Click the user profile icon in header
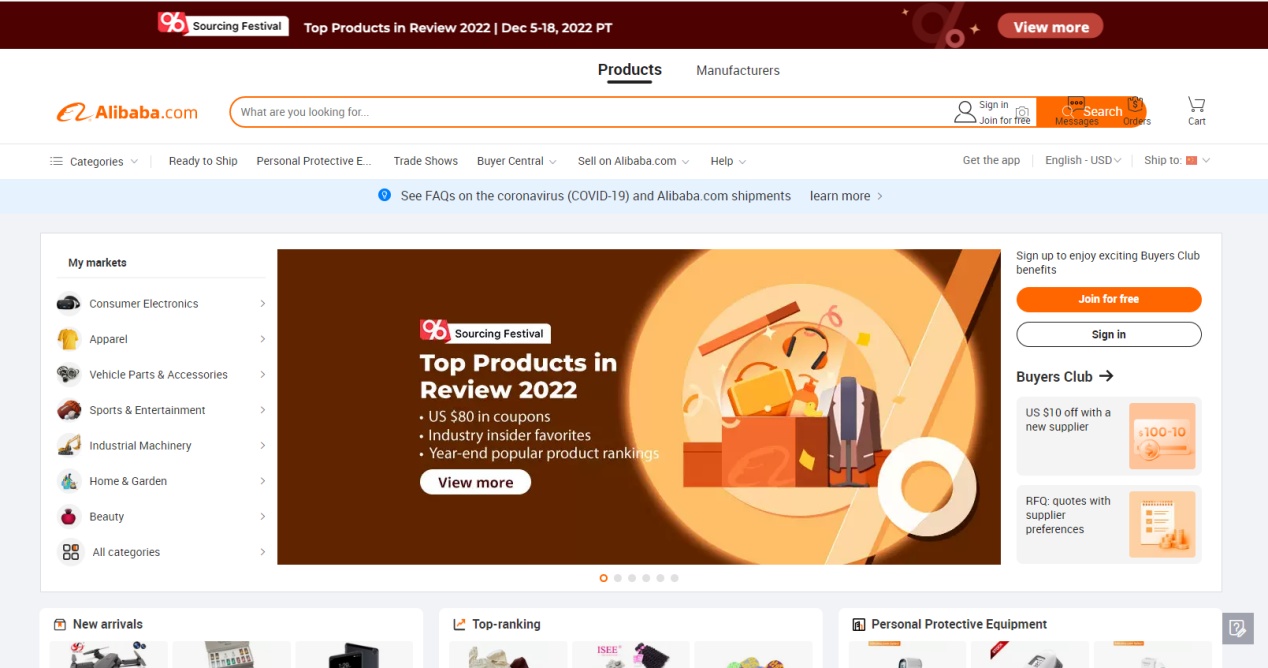 point(965,112)
